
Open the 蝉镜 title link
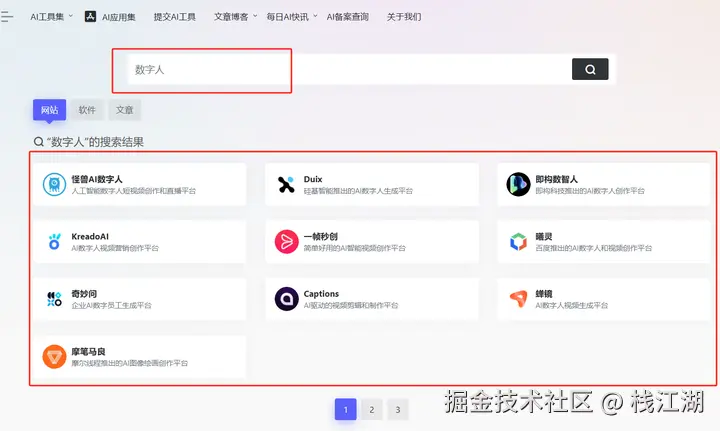(x=544, y=294)
